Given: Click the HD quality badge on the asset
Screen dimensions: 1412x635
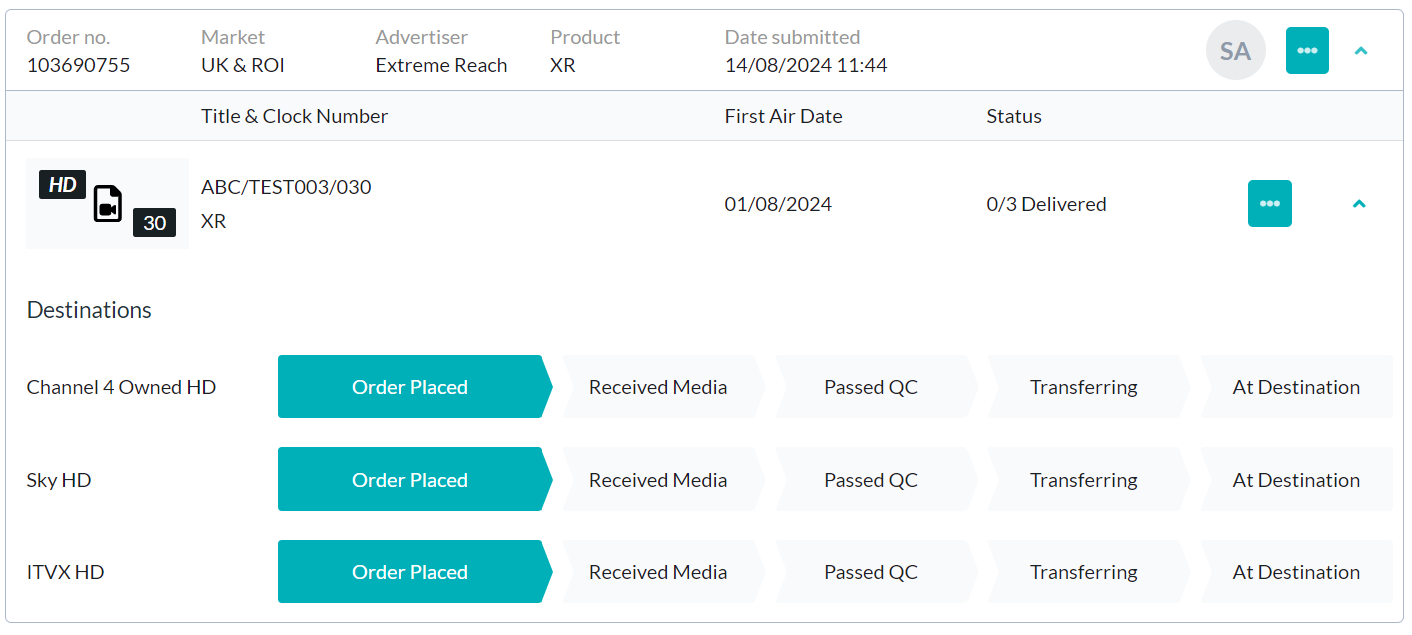Looking at the screenshot, I should click(61, 184).
